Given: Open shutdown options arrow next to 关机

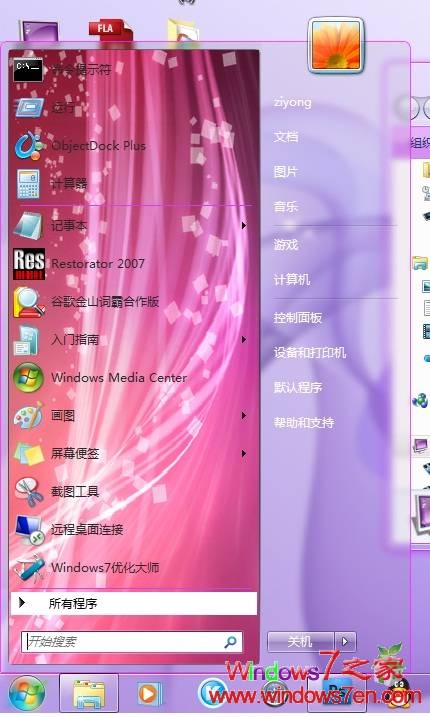Looking at the screenshot, I should [346, 642].
